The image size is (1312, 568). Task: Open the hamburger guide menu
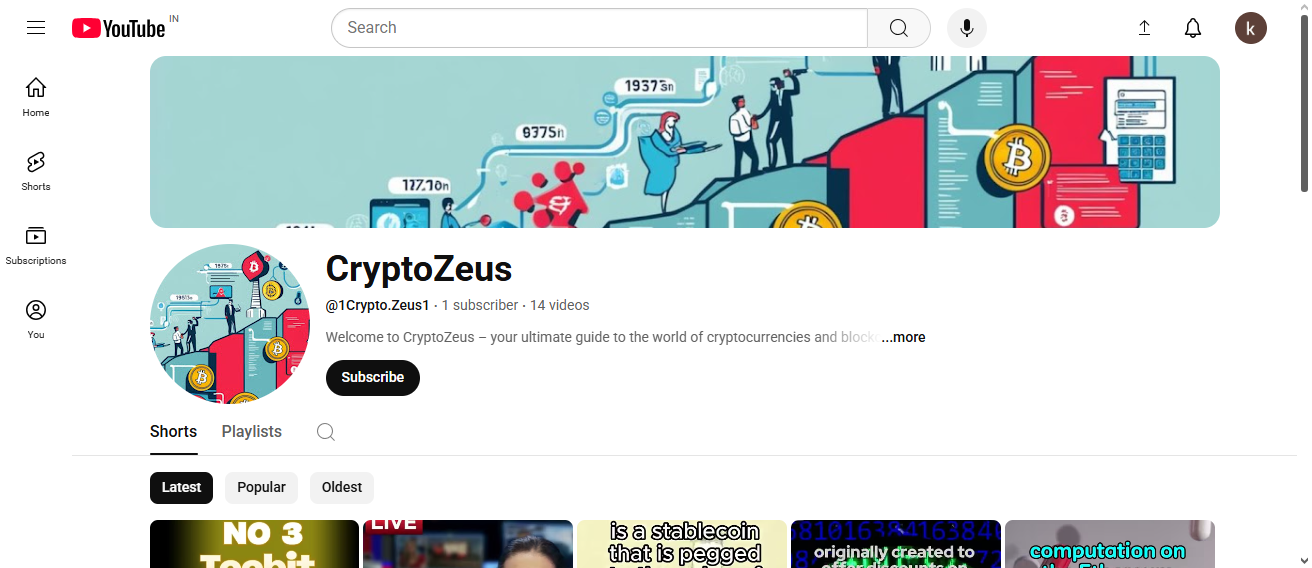coord(36,28)
